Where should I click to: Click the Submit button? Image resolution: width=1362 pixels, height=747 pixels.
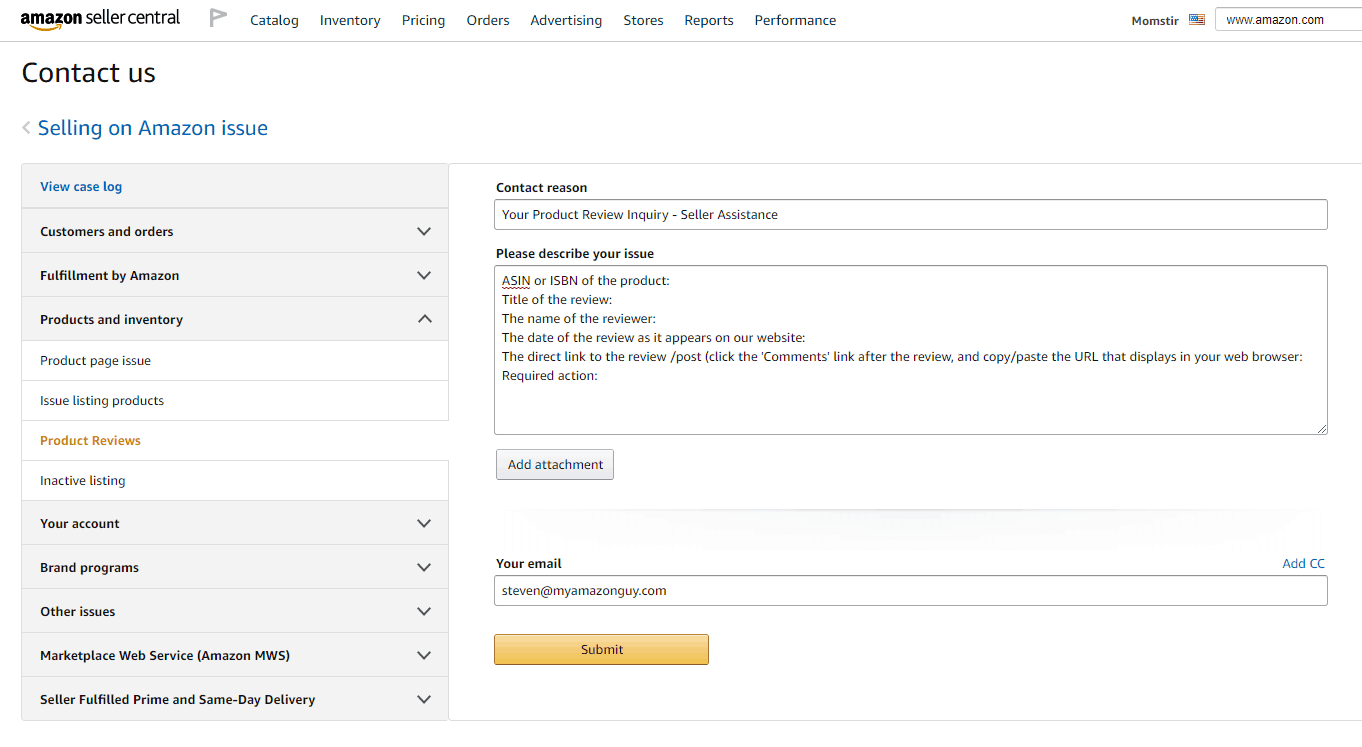pyautogui.click(x=601, y=649)
